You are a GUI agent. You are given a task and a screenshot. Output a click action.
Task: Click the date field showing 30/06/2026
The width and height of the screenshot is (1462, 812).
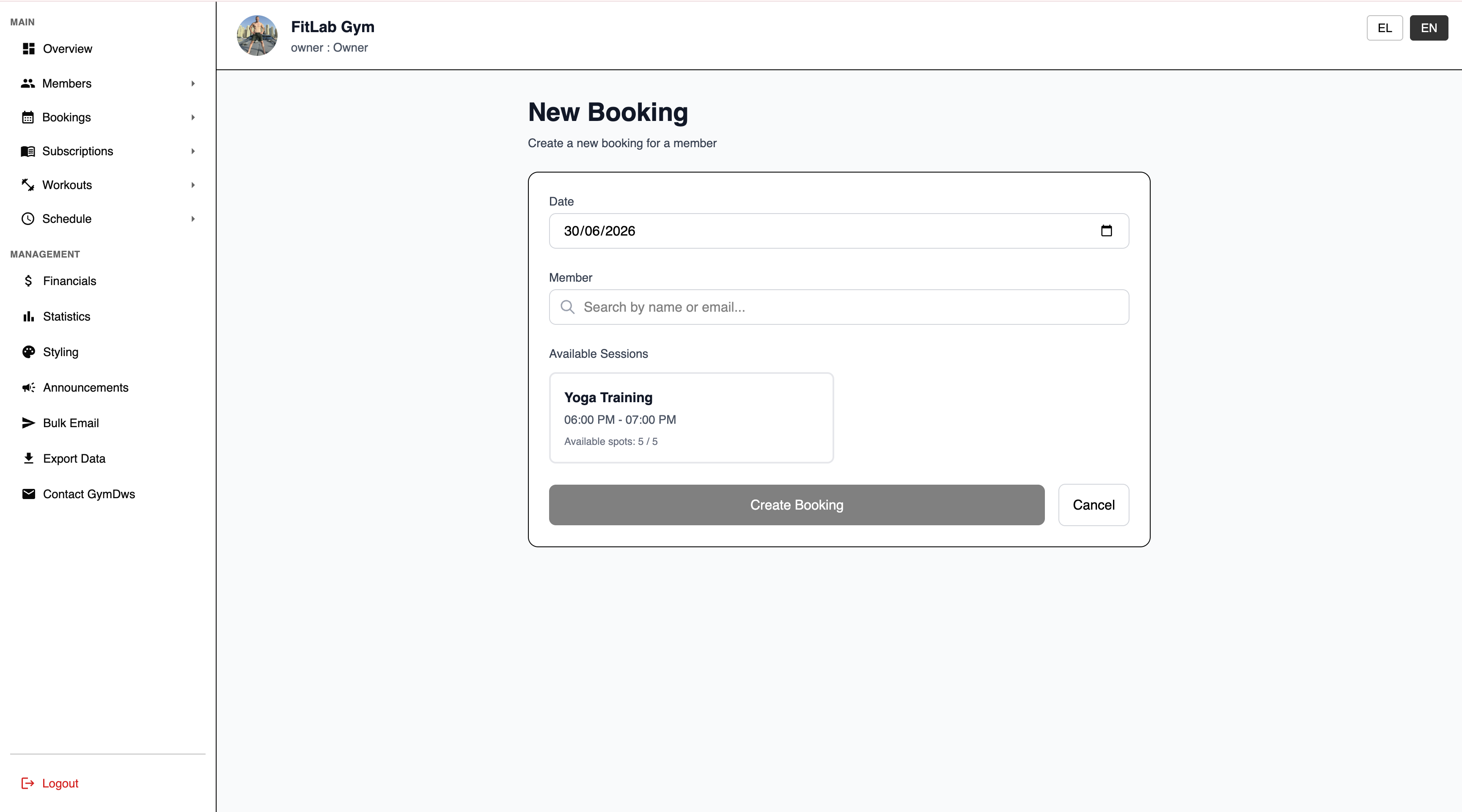tap(839, 231)
